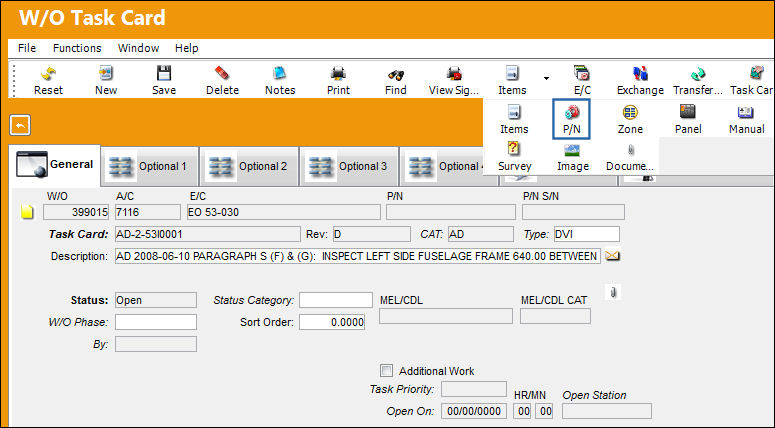
Task: Click View Sig... toolbar button
Action: click(454, 80)
